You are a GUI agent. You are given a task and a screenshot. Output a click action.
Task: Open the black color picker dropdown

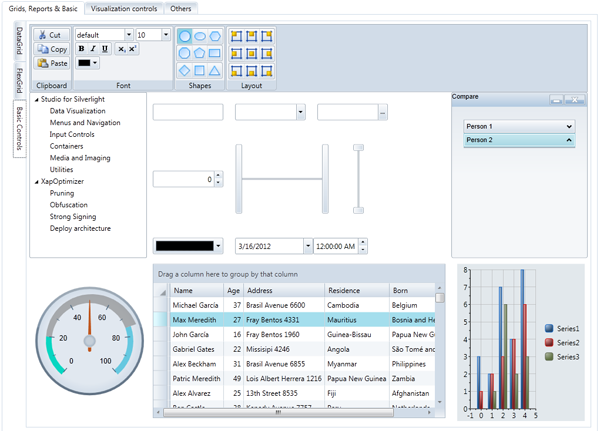219,246
